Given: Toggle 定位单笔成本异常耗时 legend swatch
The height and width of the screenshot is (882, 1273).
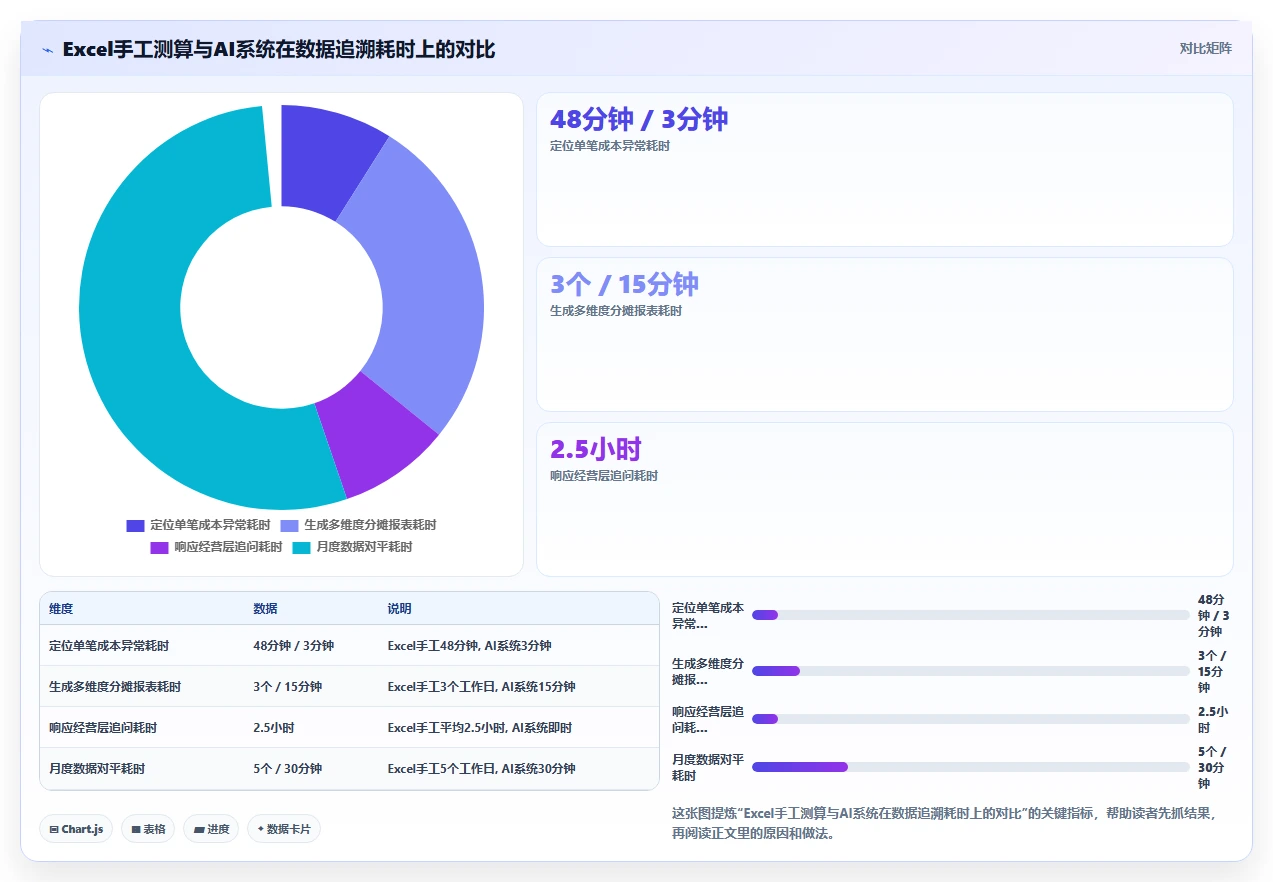Looking at the screenshot, I should (x=135, y=525).
